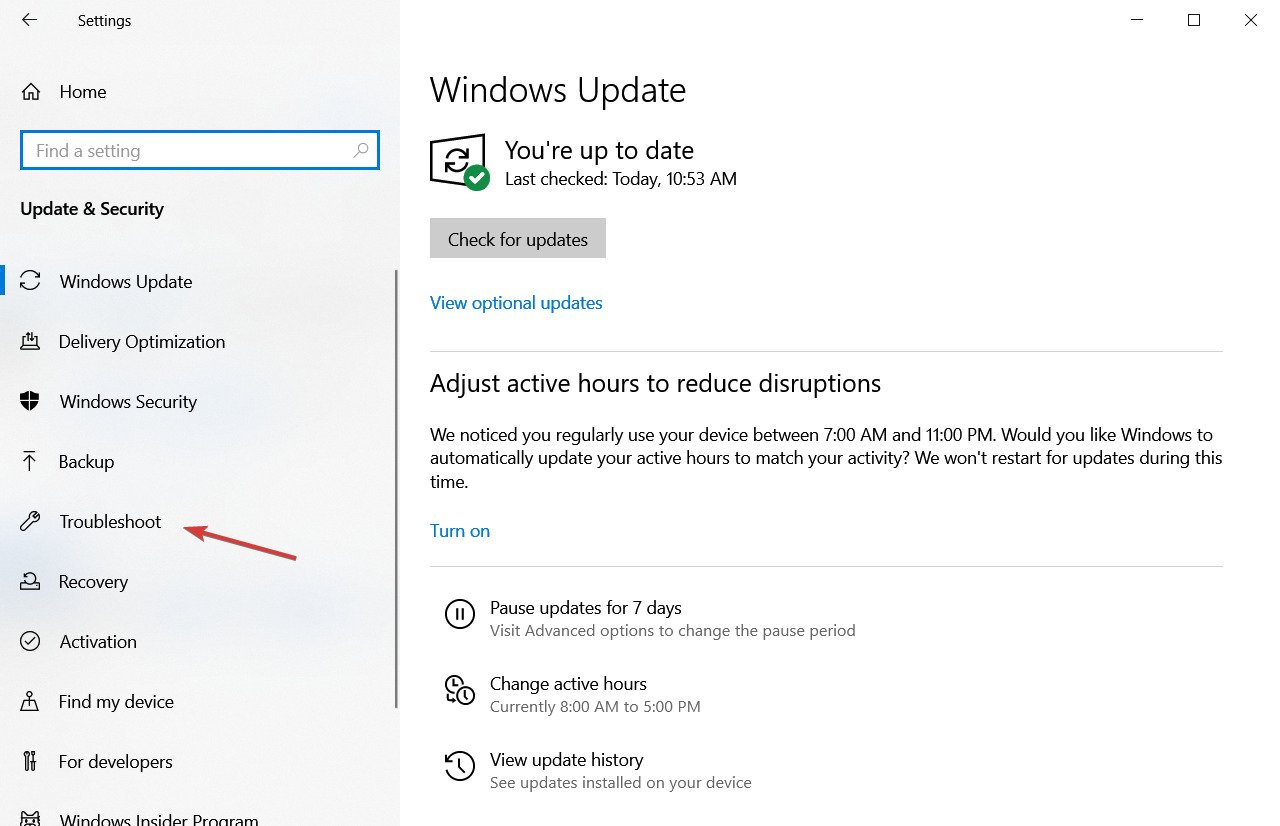Click the sidebar vertical scrollbar
The width and height of the screenshot is (1280, 826).
397,489
